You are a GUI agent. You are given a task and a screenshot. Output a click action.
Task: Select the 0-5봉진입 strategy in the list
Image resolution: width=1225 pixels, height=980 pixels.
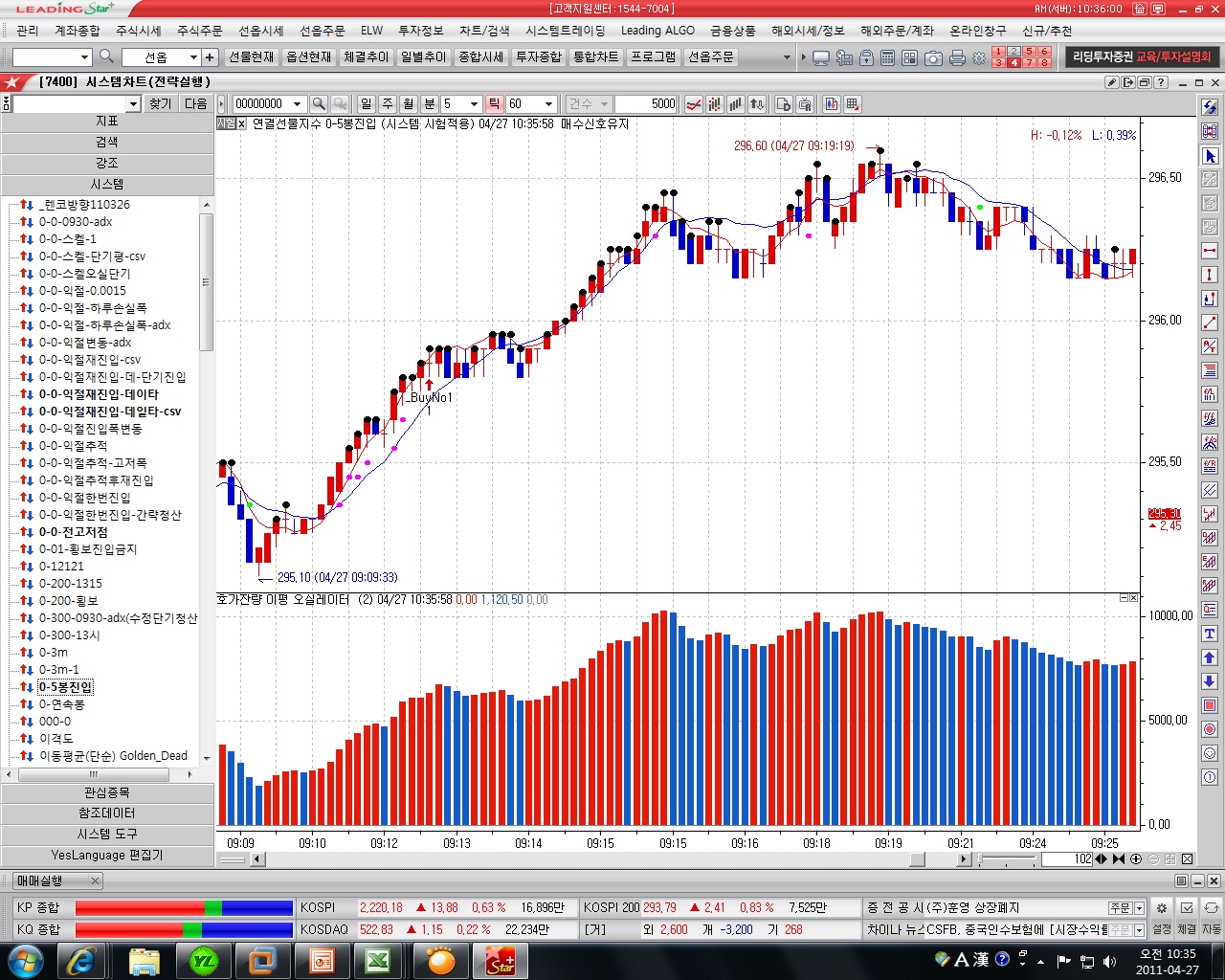tap(66, 687)
